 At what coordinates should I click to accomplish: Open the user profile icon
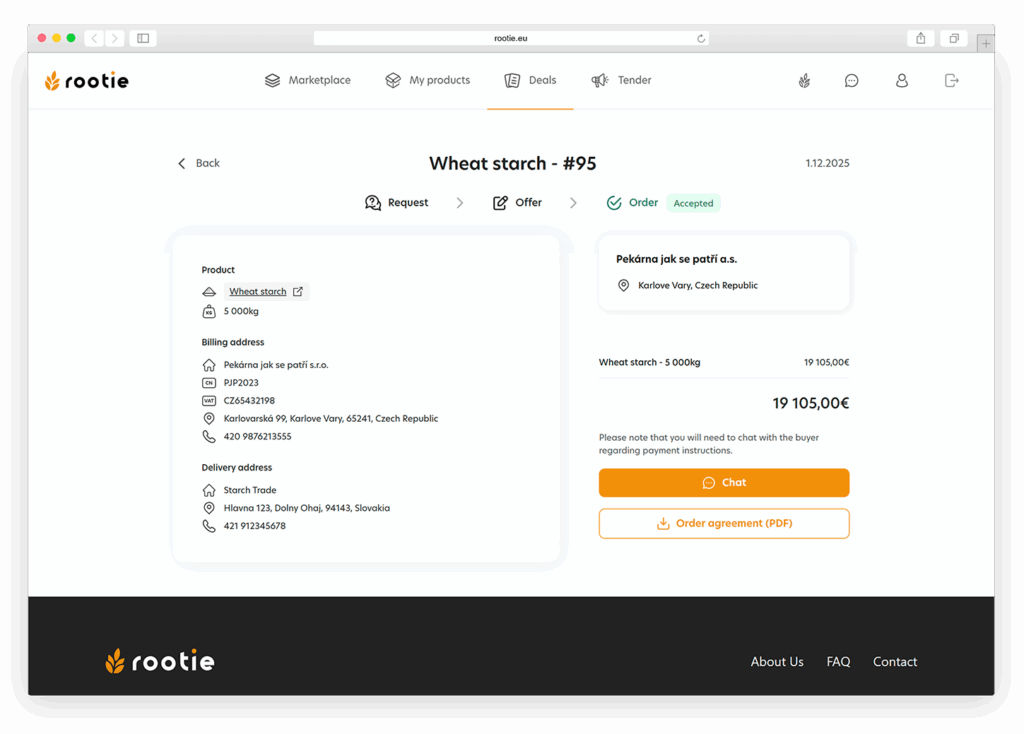click(x=902, y=81)
